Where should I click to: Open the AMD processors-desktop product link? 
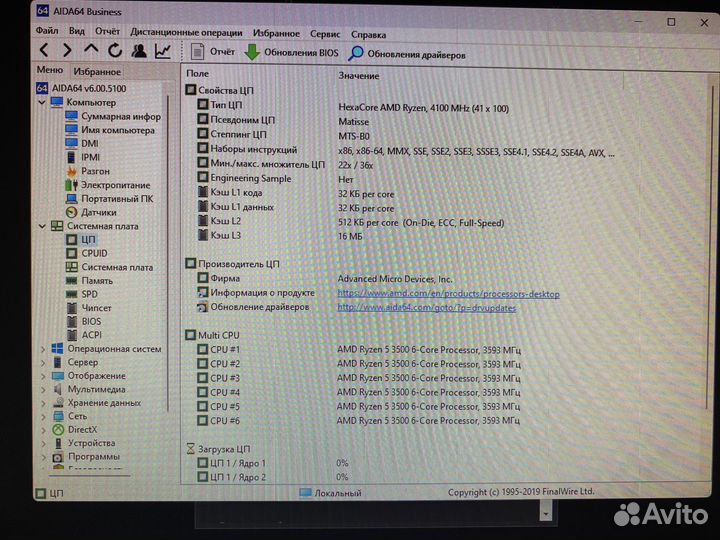tap(448, 294)
